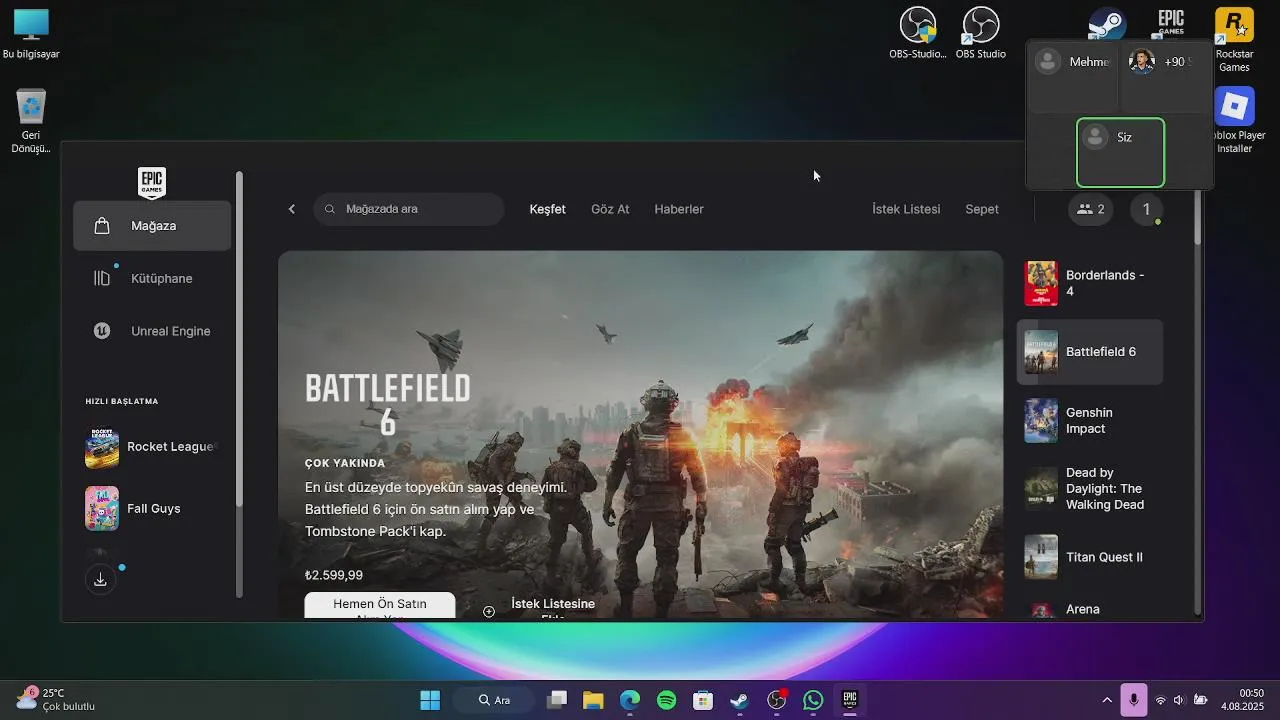Open the Roblox Player Installer desktop icon
The image size is (1280, 720).
click(1236, 121)
